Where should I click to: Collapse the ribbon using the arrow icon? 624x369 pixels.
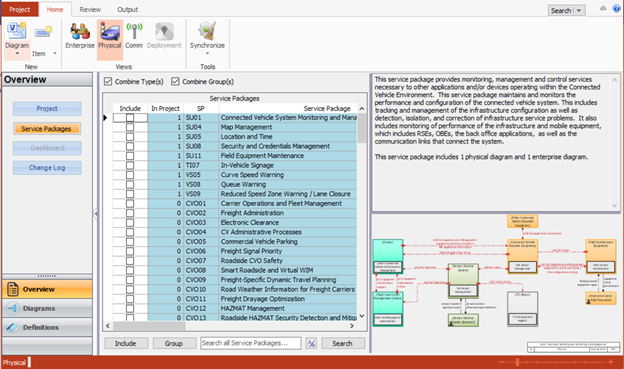pyautogui.click(x=603, y=8)
